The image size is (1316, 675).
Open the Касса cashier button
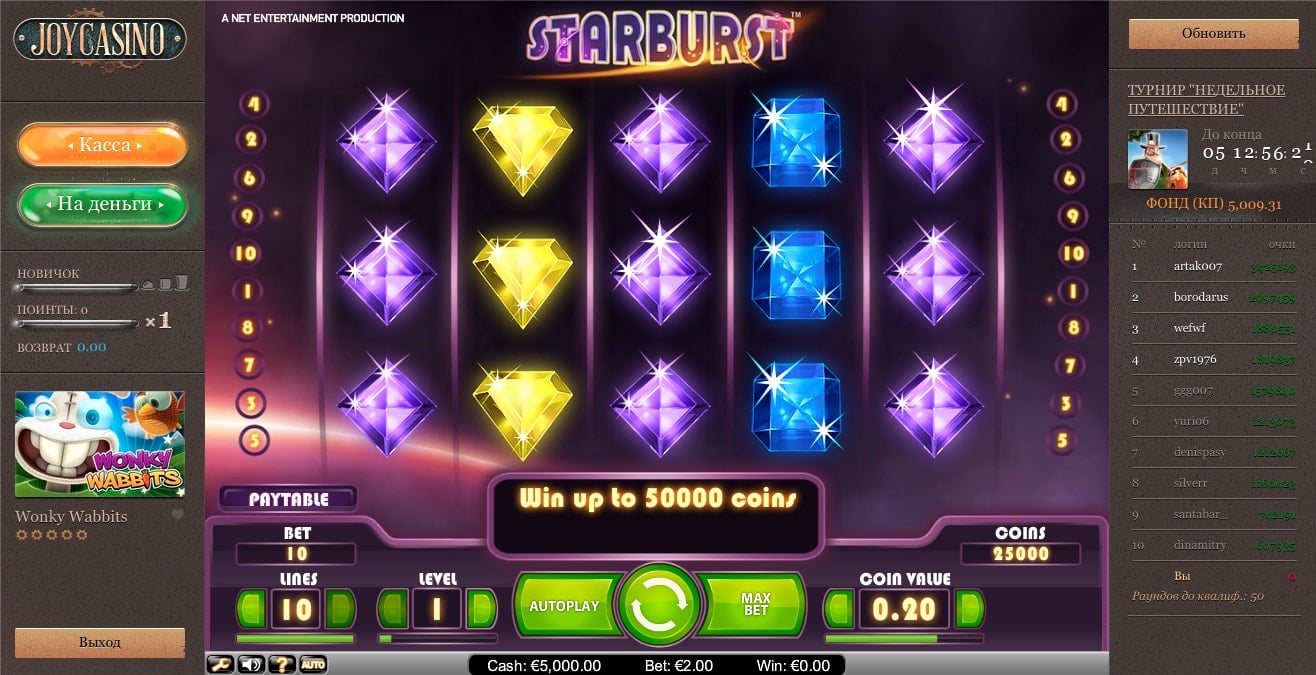tap(103, 146)
